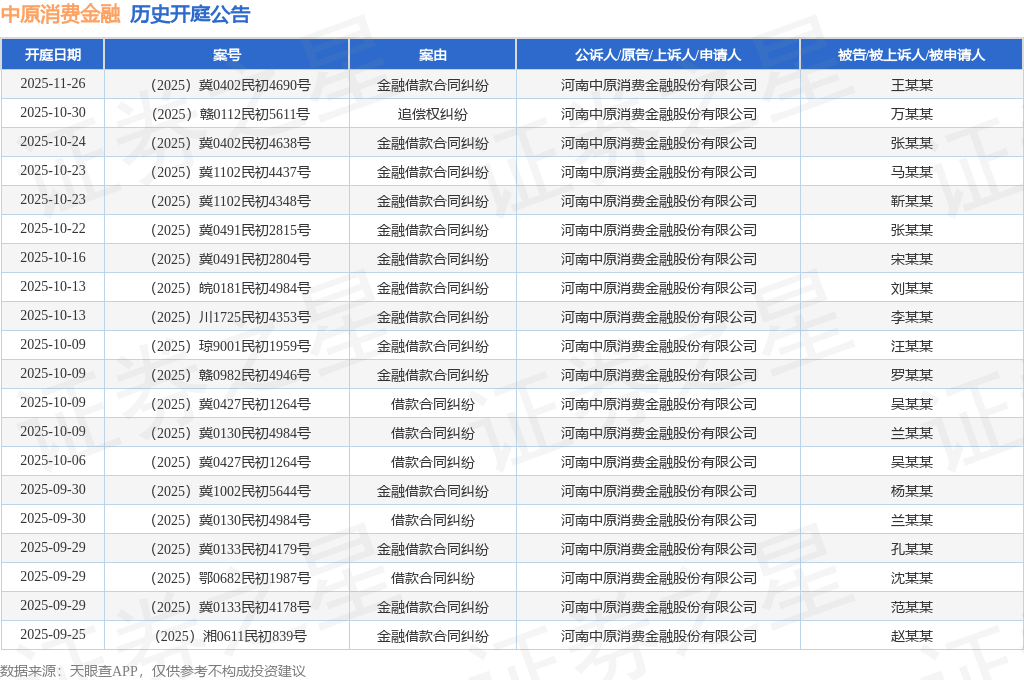Image resolution: width=1024 pixels, height=680 pixels.
Task: Click the date 2025-10-06
Action: (x=53, y=461)
